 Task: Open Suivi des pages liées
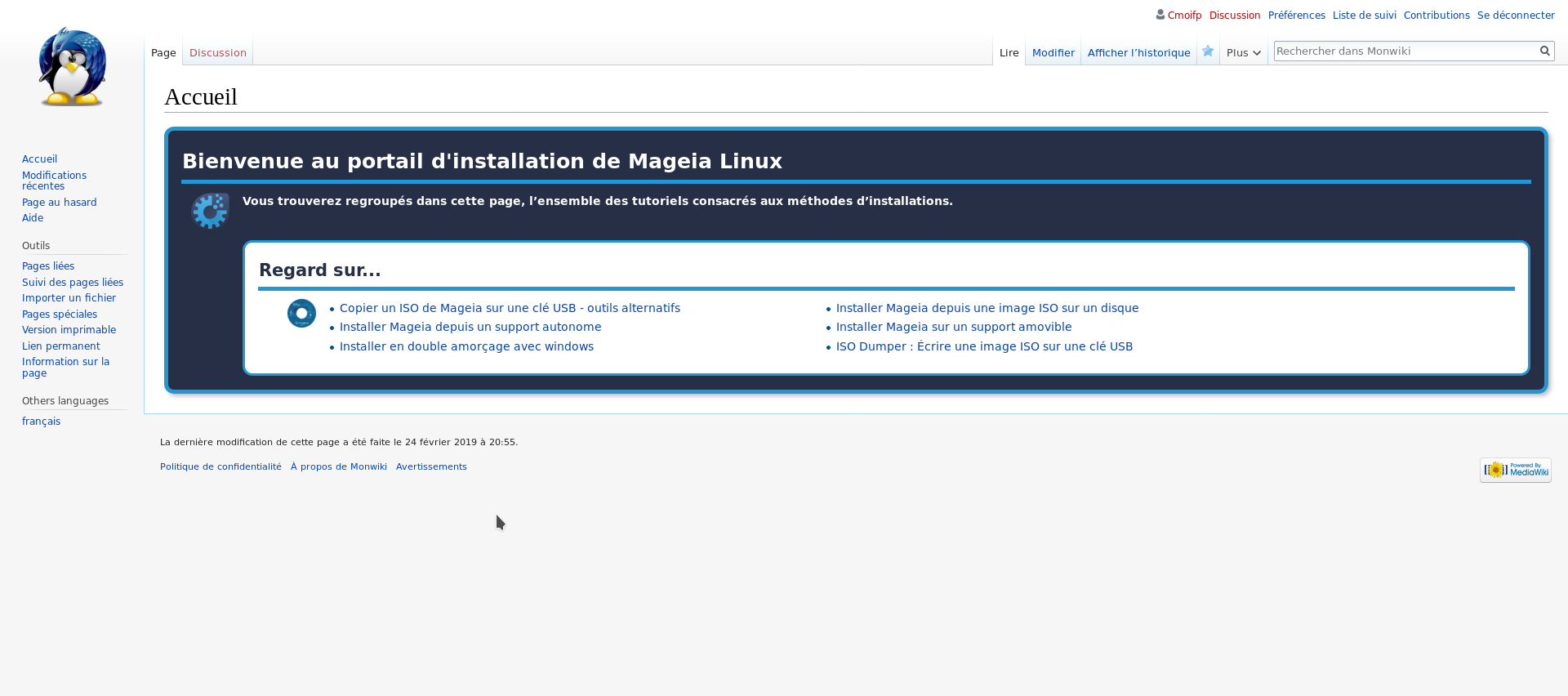(x=73, y=283)
